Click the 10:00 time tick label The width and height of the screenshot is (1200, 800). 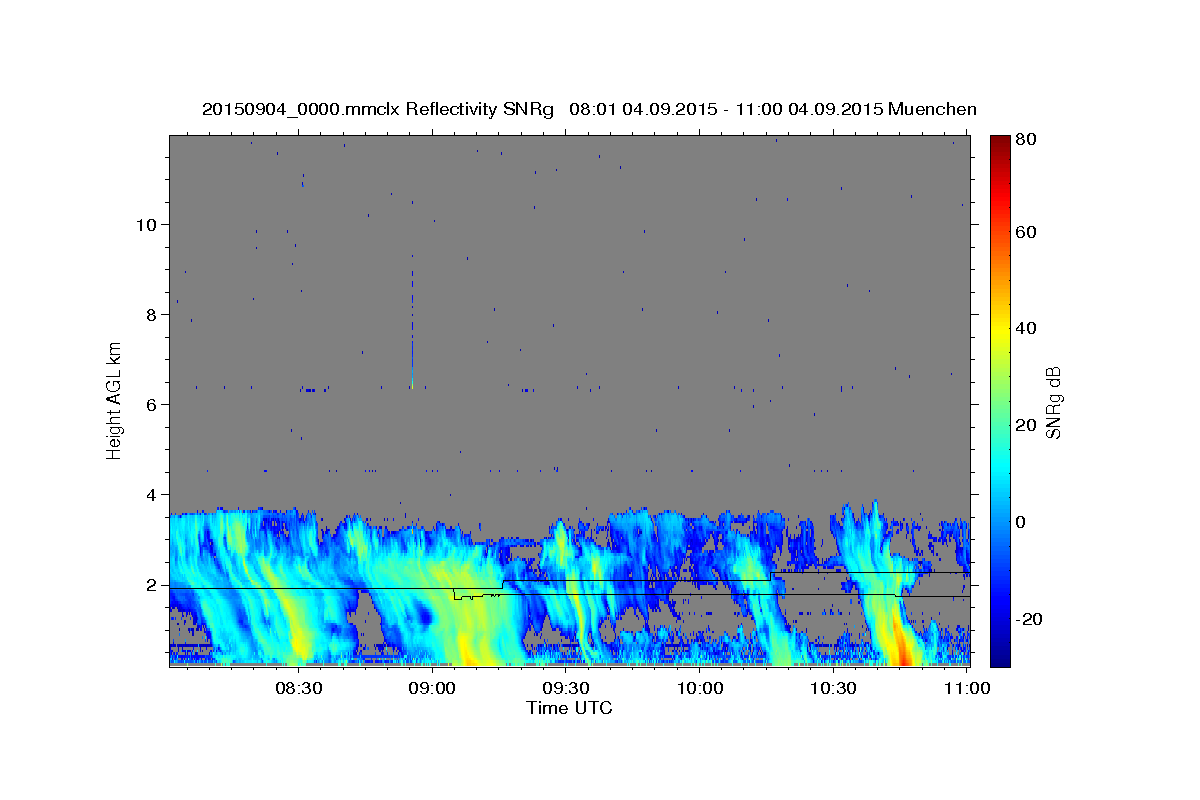pos(700,689)
